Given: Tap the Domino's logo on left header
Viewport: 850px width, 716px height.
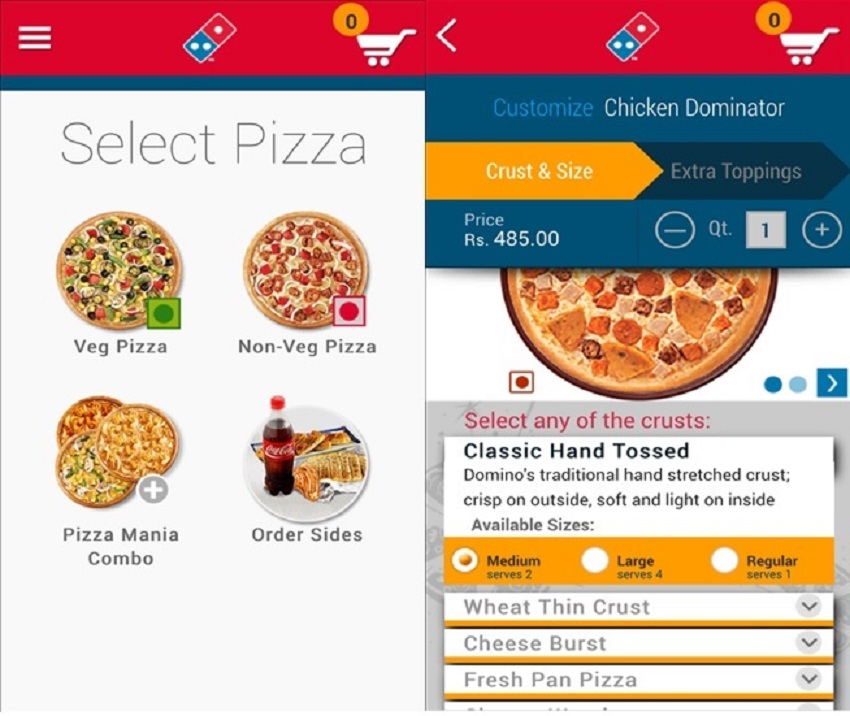Looking at the screenshot, I should (x=210, y=38).
